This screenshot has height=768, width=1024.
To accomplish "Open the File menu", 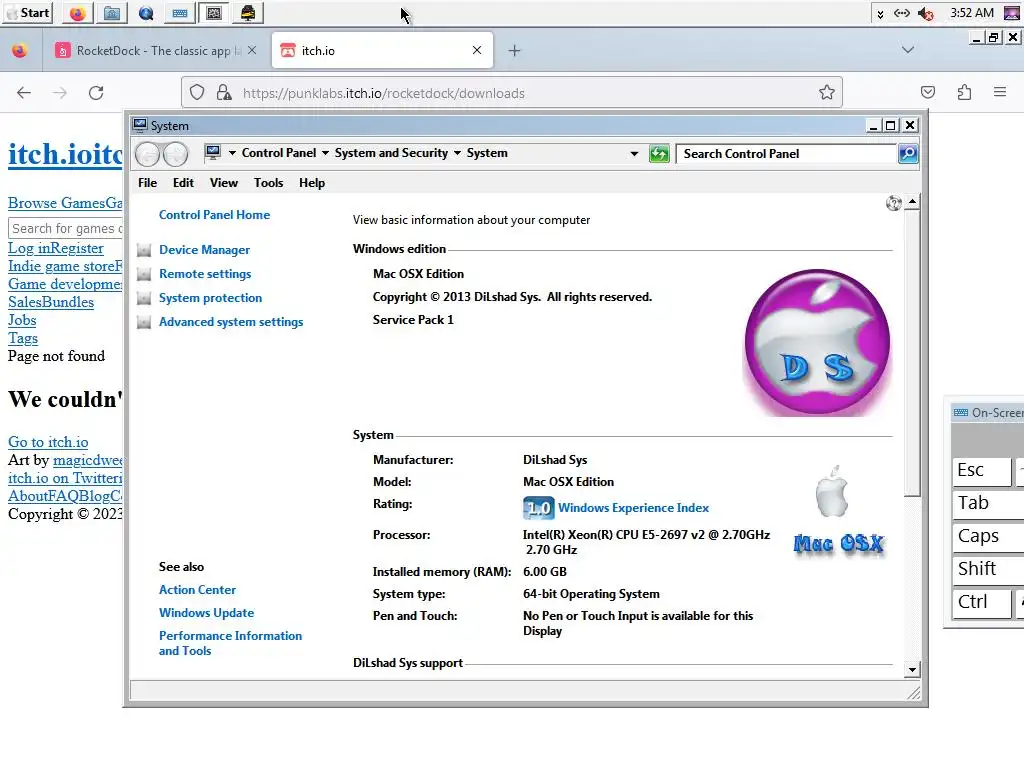I will (148, 183).
